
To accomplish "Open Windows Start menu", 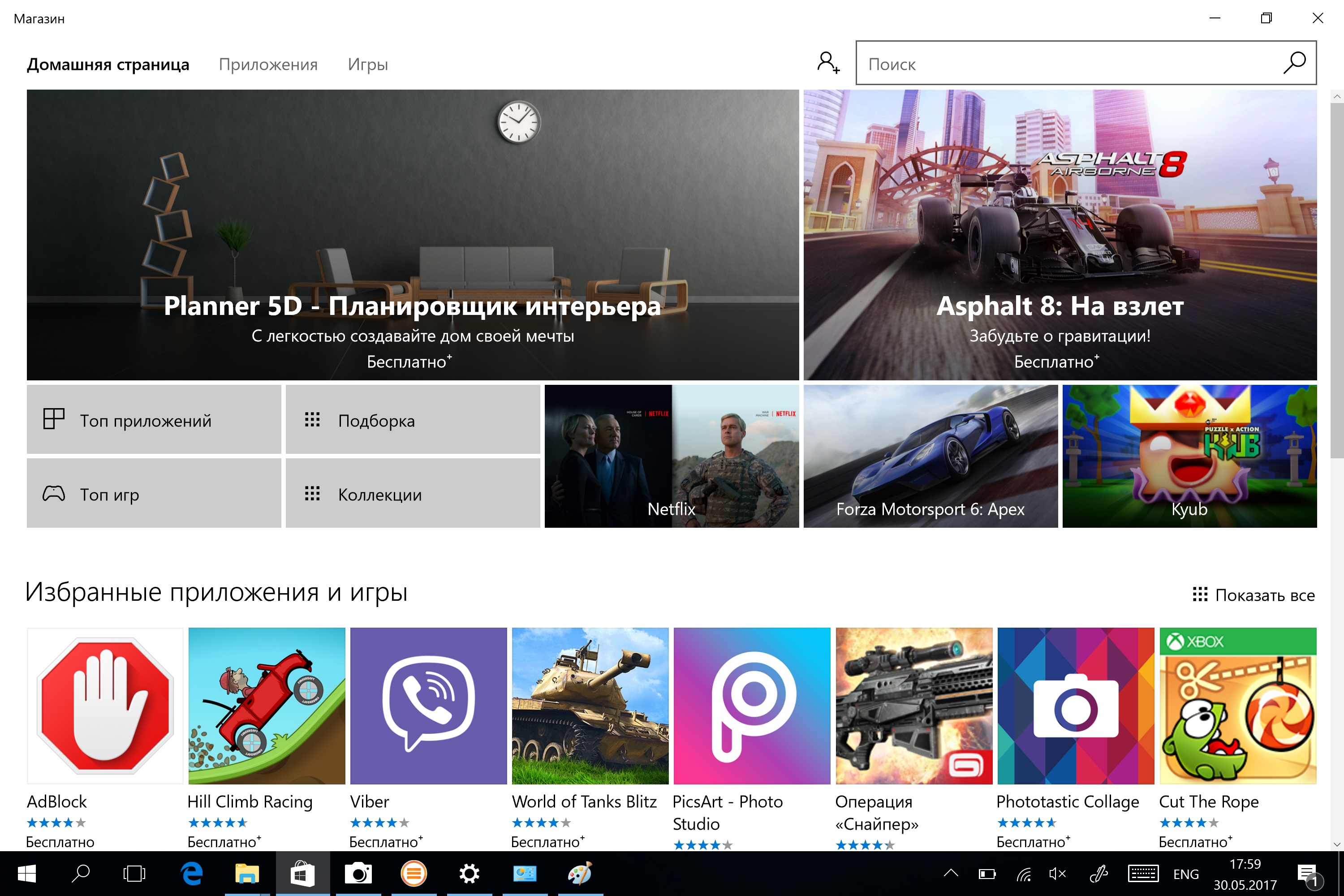I will pos(27,873).
